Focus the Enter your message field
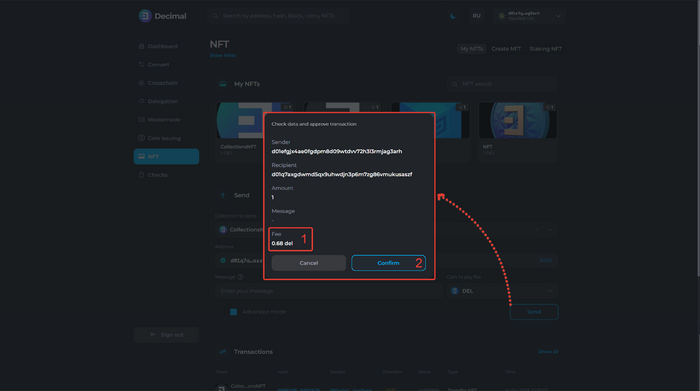700x391 pixels. point(329,291)
